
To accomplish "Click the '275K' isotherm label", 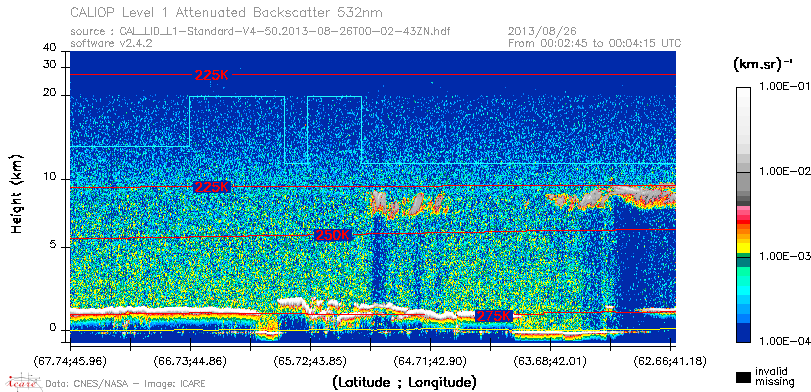I will (x=494, y=316).
